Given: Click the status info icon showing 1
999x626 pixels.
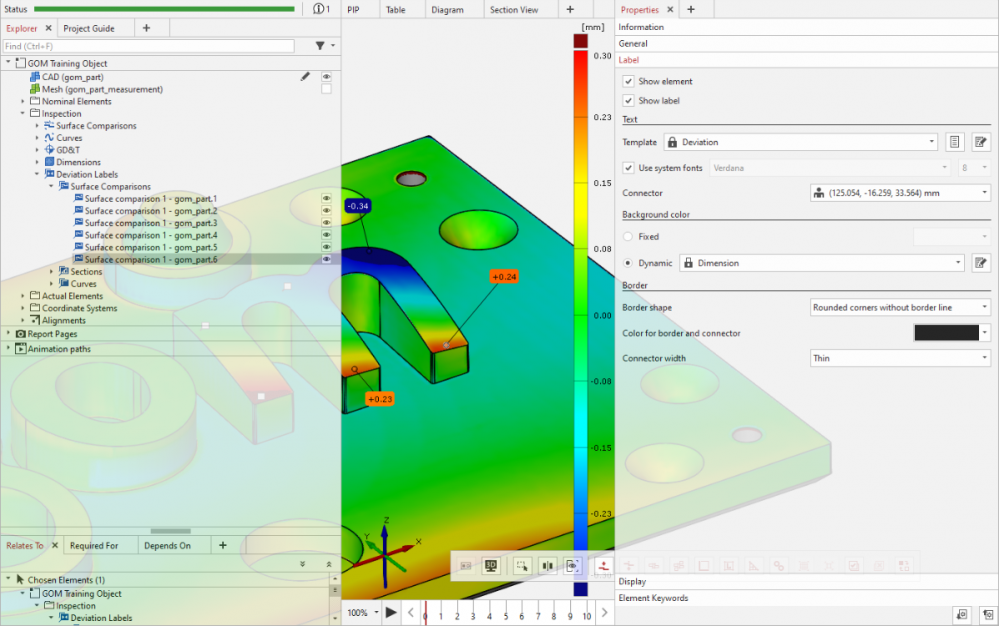Looking at the screenshot, I should pos(320,9).
